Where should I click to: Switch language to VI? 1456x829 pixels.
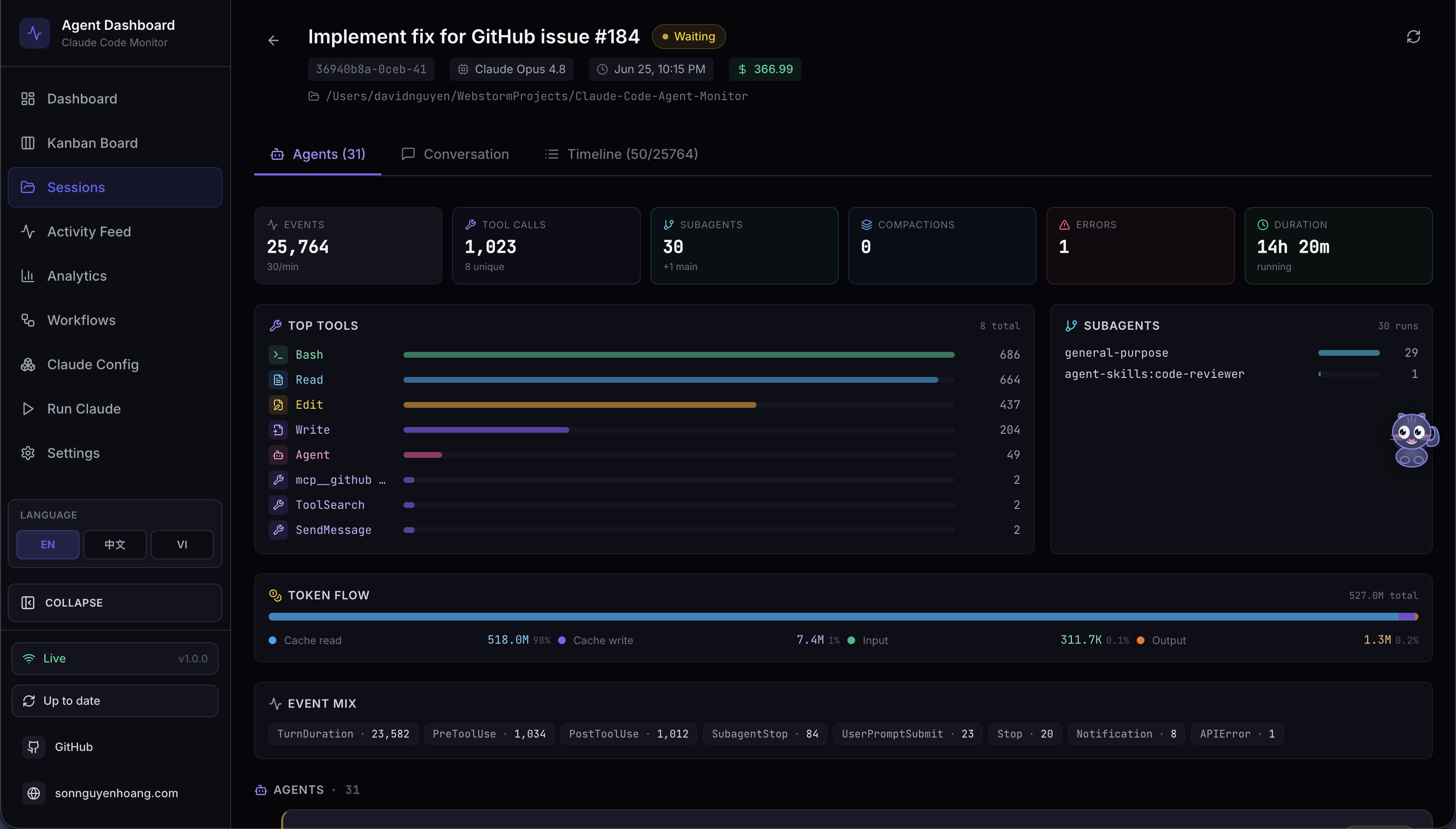tap(182, 544)
